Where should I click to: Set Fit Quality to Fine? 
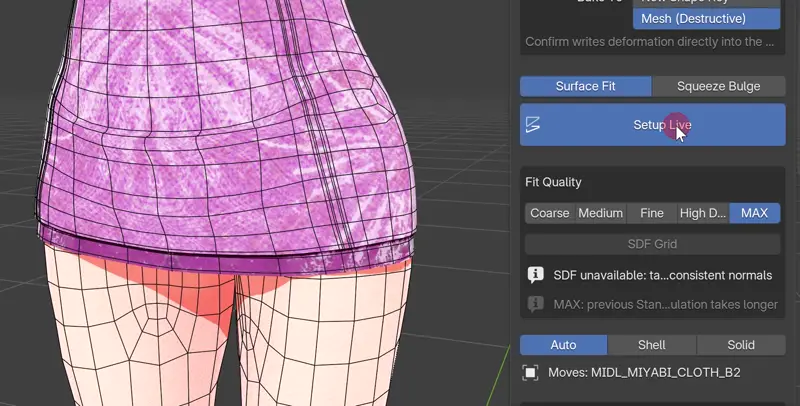[652, 213]
